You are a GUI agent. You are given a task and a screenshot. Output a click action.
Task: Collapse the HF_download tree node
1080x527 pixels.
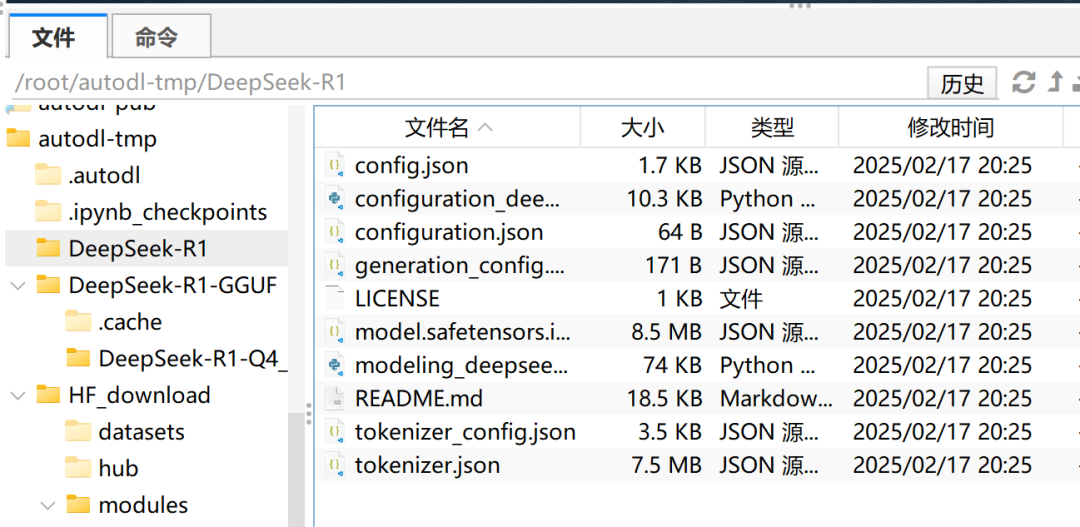coord(19,395)
